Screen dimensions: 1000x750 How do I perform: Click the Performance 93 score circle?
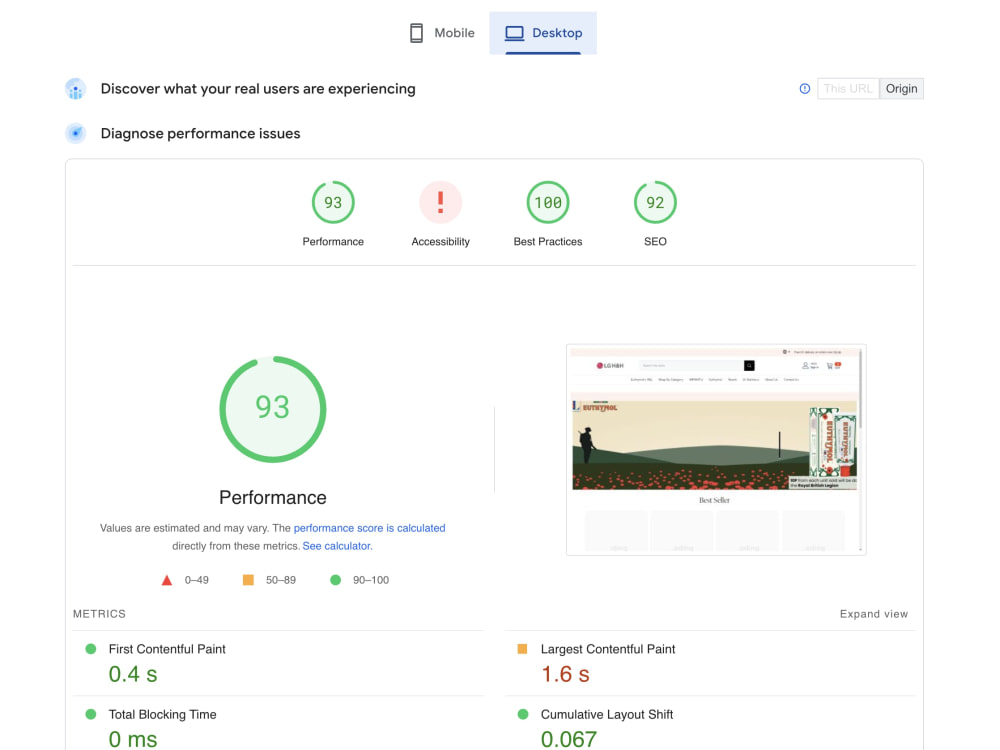pos(333,202)
